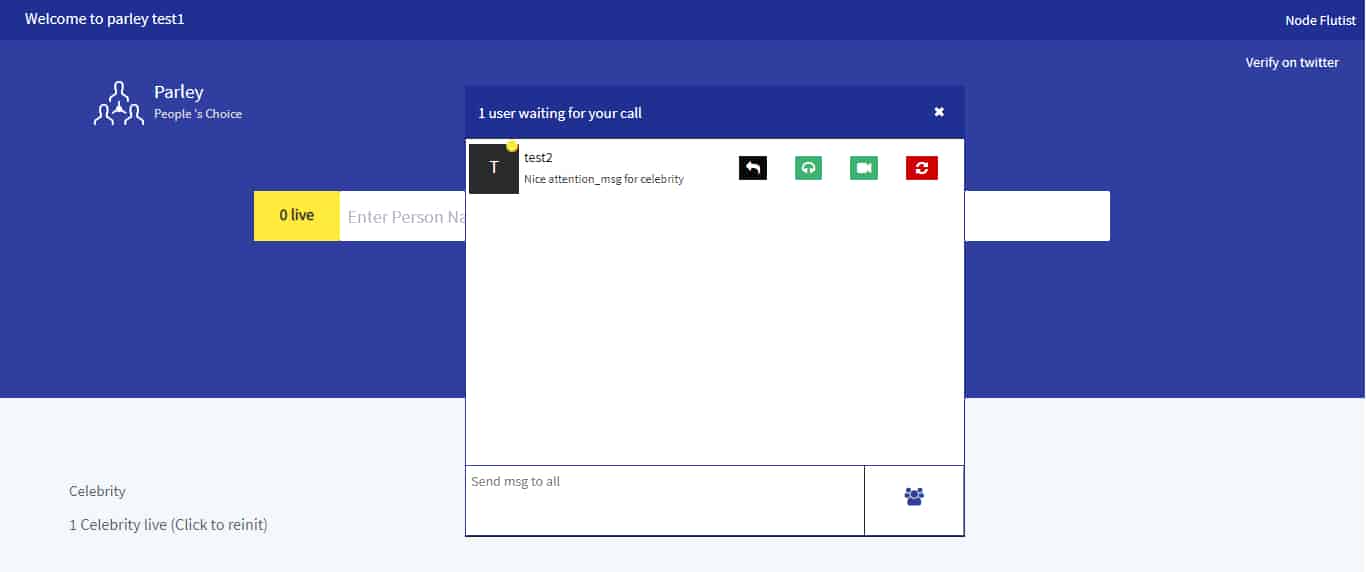Open test2's avatar thumbnail
1366x572 pixels.
(494, 168)
